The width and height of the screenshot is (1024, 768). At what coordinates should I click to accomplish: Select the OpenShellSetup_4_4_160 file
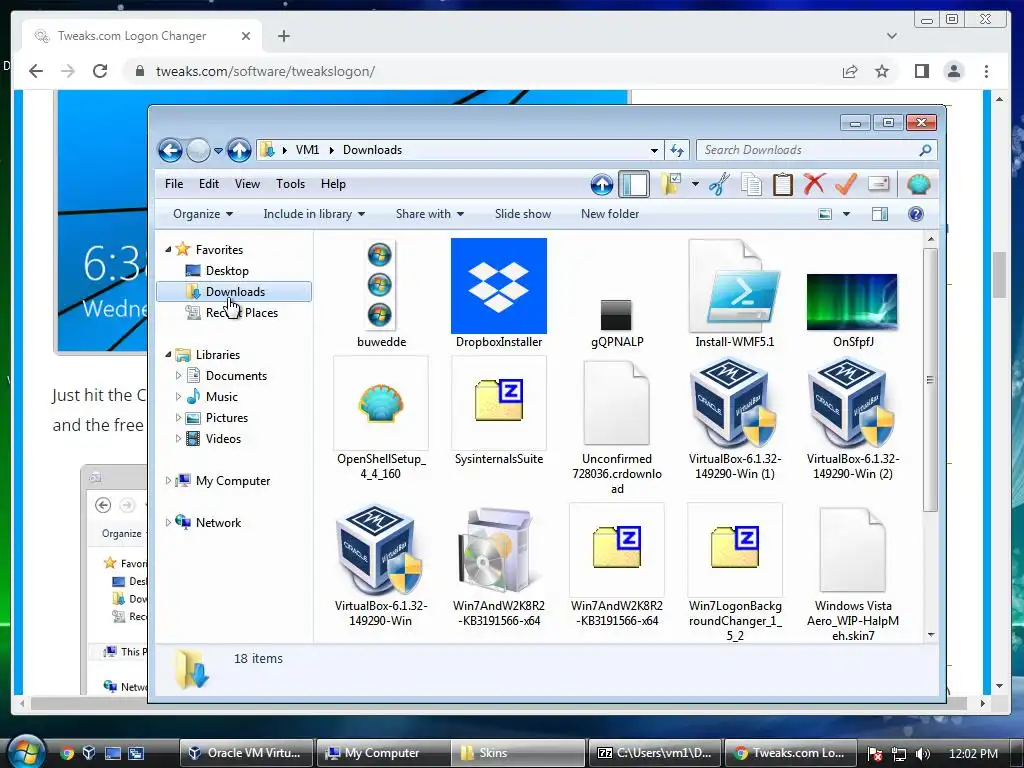381,418
